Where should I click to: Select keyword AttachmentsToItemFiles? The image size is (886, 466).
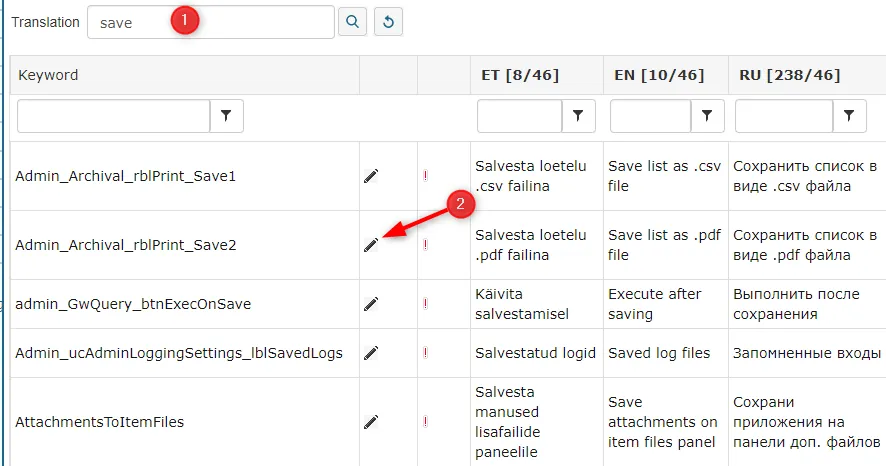point(99,422)
